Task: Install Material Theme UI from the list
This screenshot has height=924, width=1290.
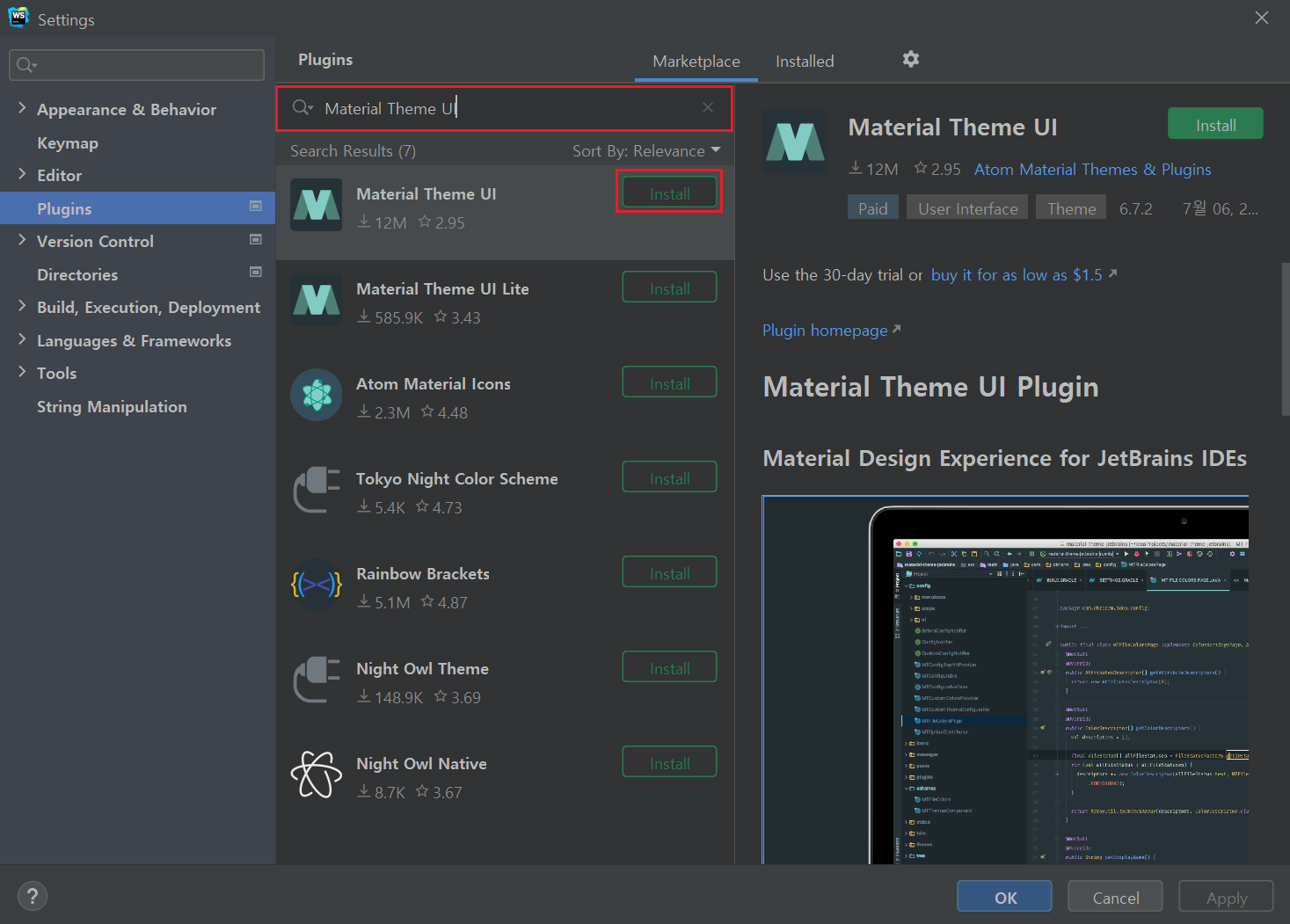Action: pyautogui.click(x=669, y=193)
